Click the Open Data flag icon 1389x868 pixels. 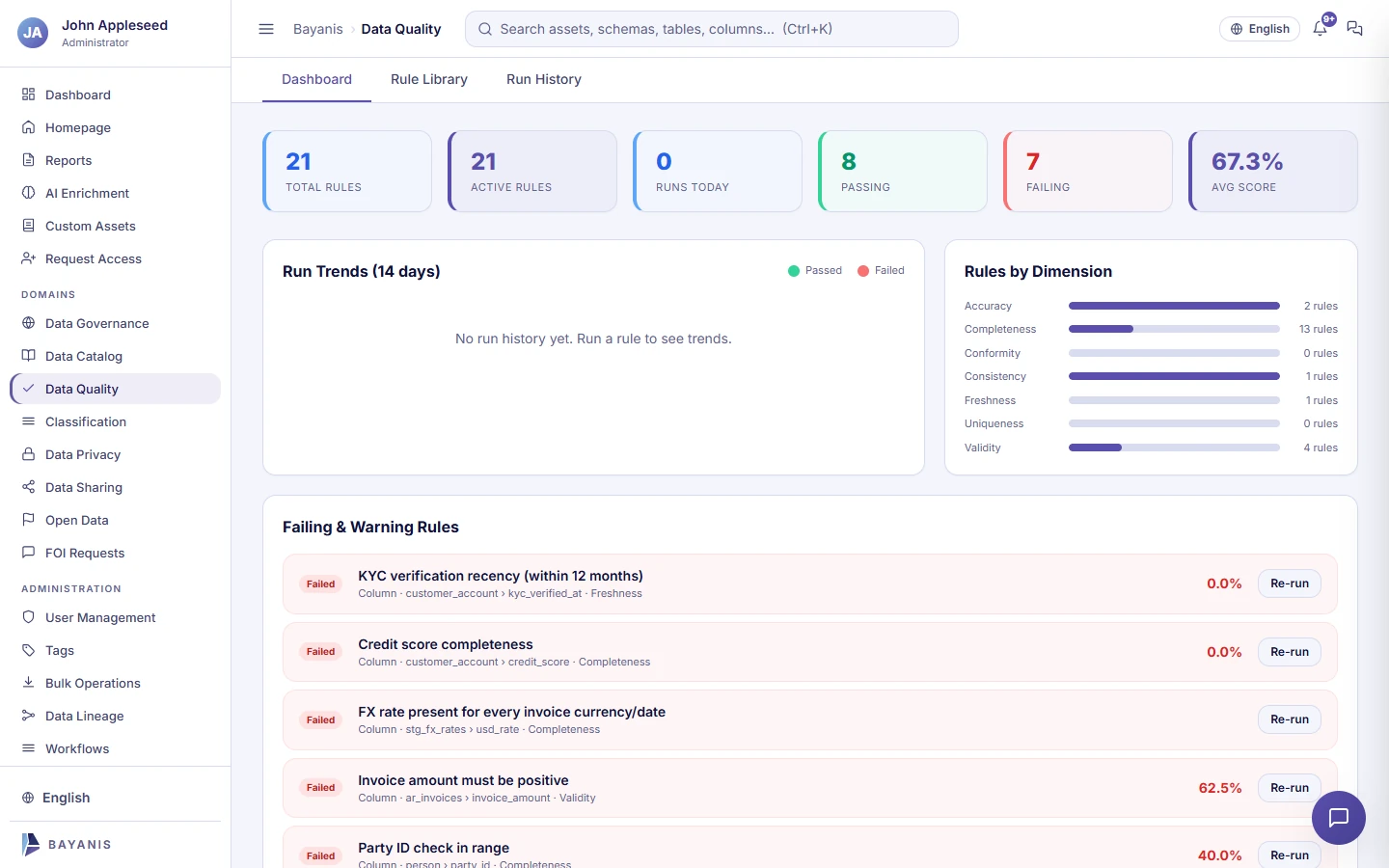[29, 520]
